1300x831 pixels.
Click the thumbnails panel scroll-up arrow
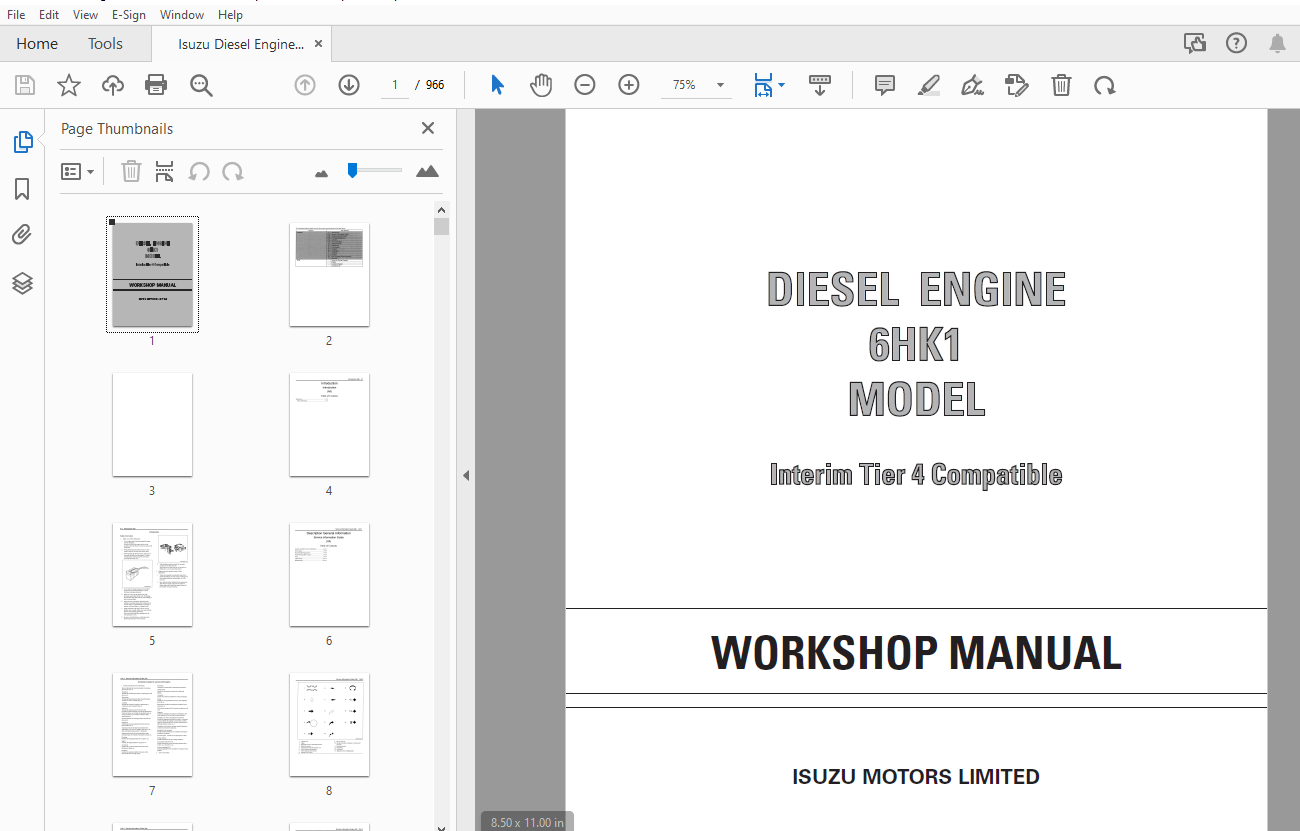pyautogui.click(x=442, y=209)
